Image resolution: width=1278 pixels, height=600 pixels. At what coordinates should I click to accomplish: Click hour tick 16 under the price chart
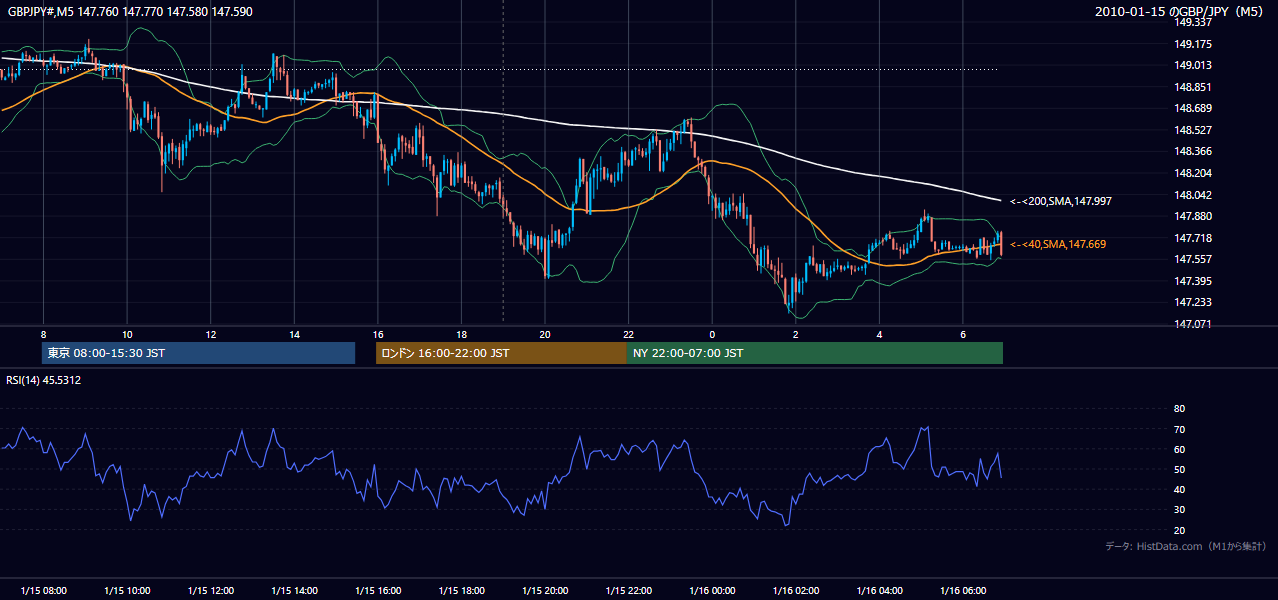(378, 333)
